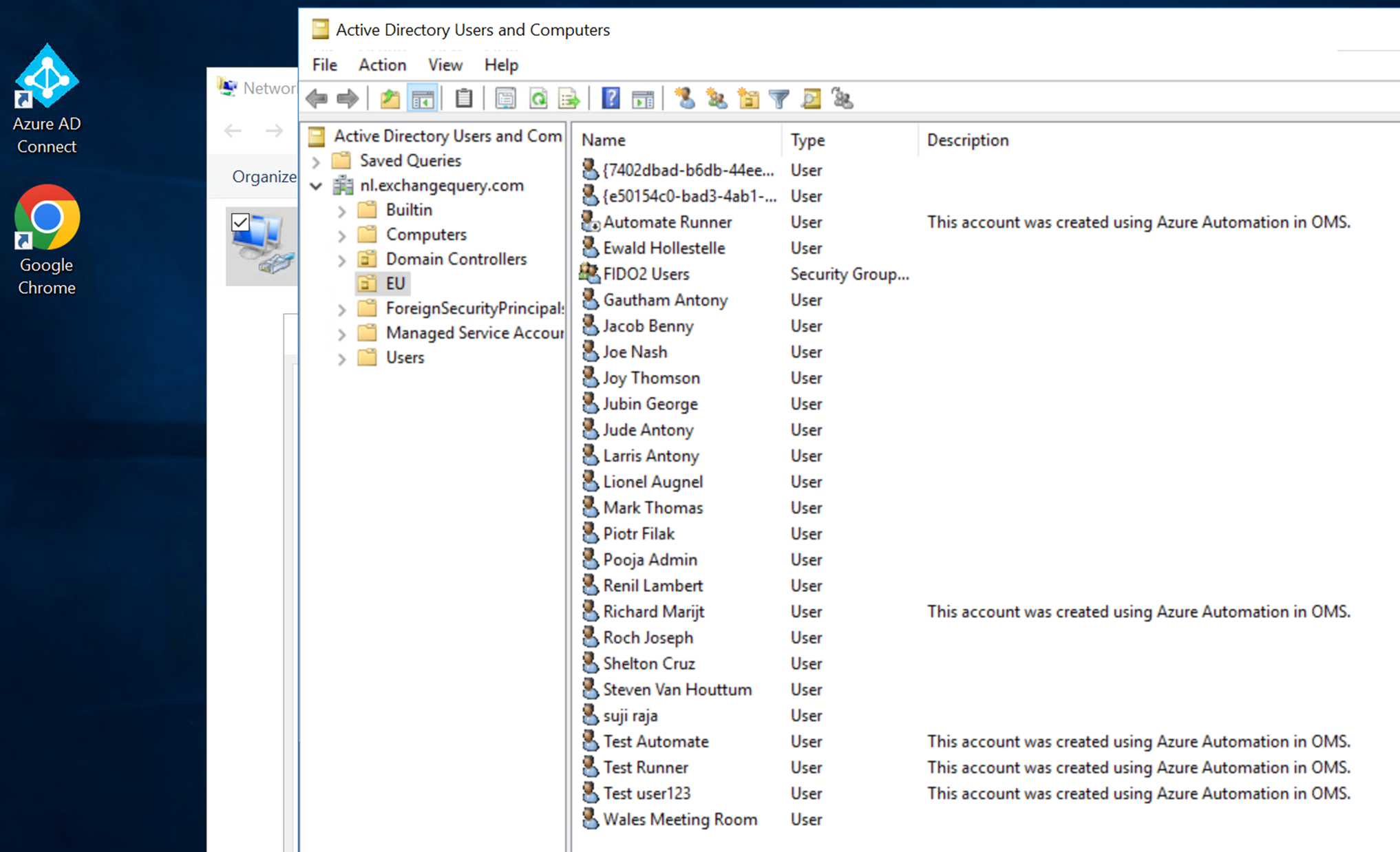1400x852 pixels.
Task: Click the Refresh toolbar icon
Action: pos(538,99)
